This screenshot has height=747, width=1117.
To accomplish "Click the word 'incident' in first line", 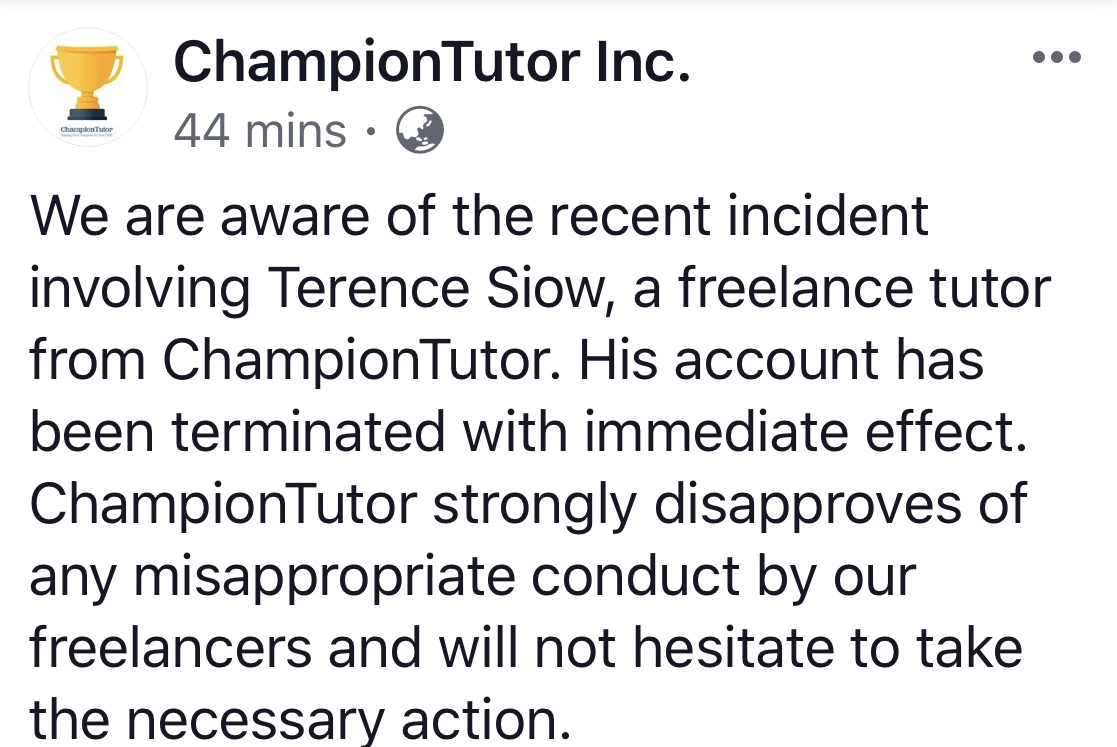I will click(x=827, y=216).
